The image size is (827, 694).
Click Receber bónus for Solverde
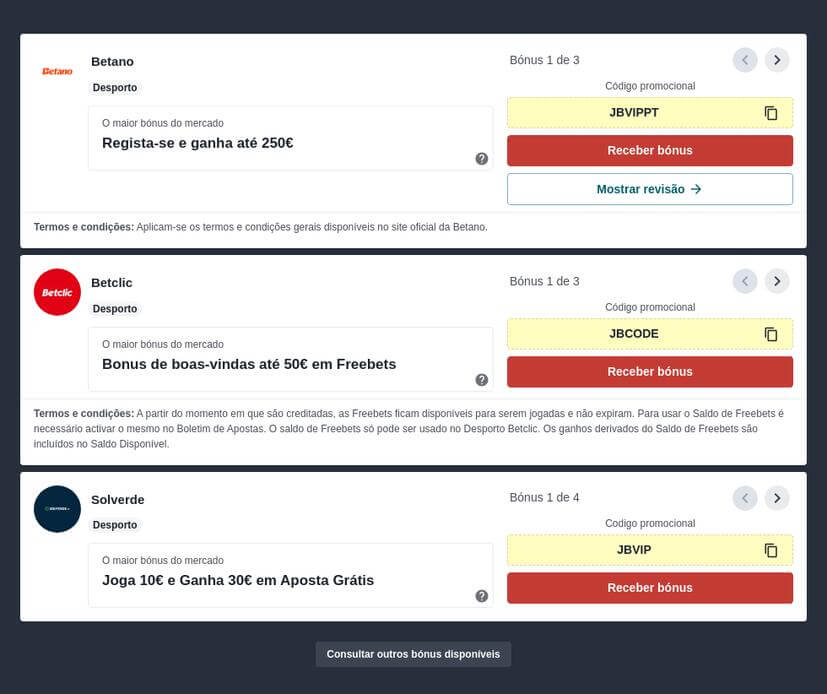pos(650,588)
